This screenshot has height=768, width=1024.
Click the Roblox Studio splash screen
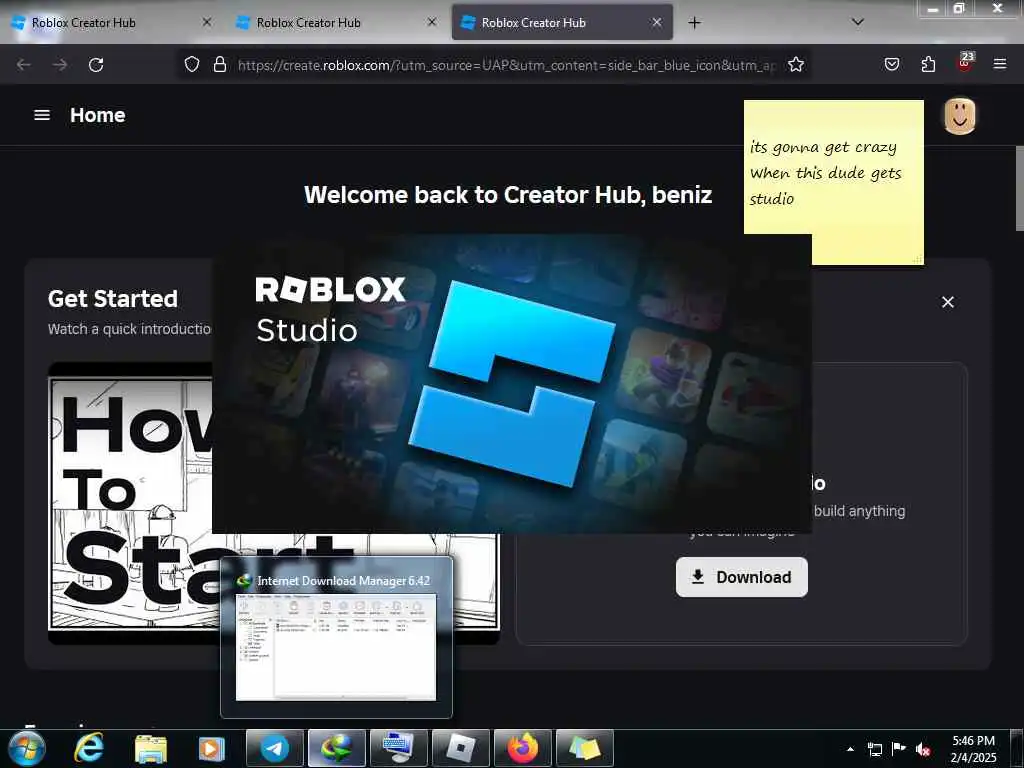point(512,384)
